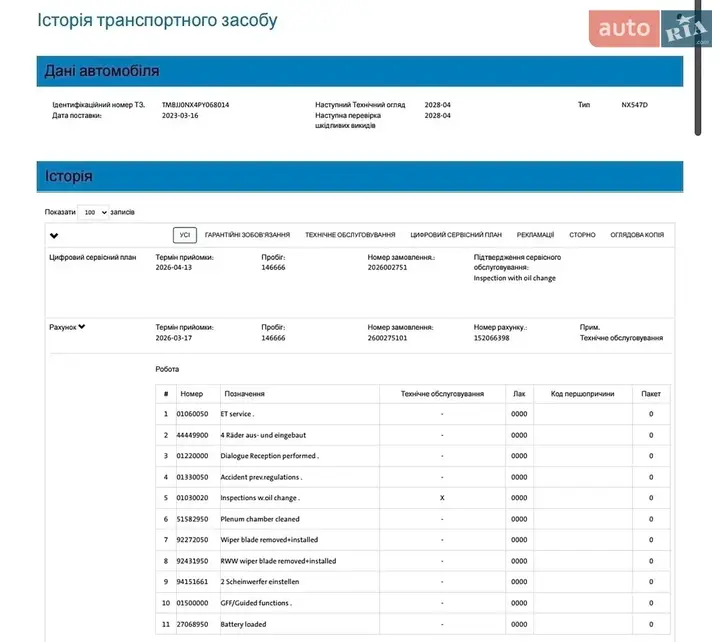This screenshot has height=642, width=720.
Task: Open ЦИФРОВИЙ СЕРВІСНИЙ ПЛАН filter
Action: [x=456, y=235]
